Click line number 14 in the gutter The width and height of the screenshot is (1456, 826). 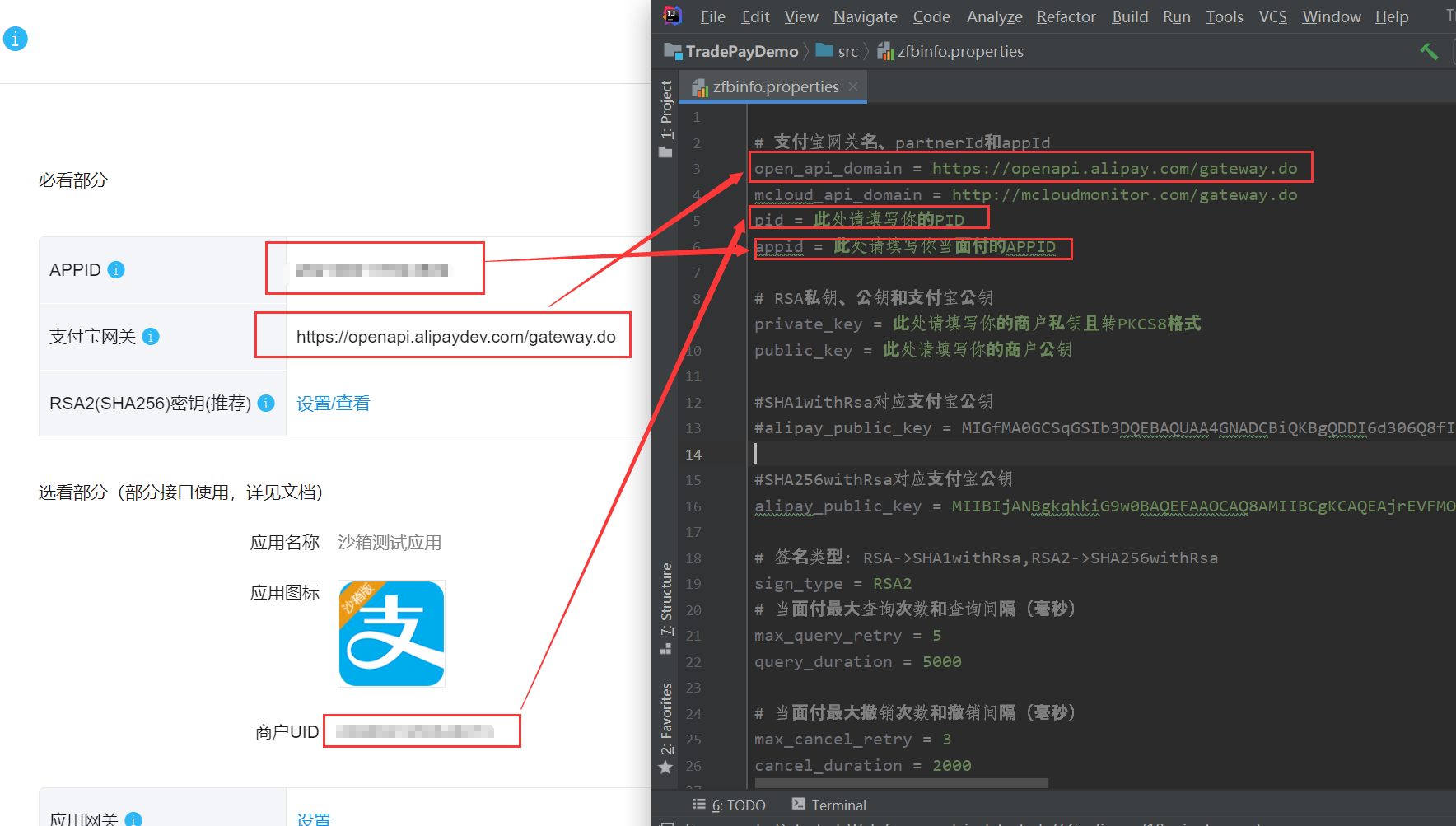tap(693, 455)
